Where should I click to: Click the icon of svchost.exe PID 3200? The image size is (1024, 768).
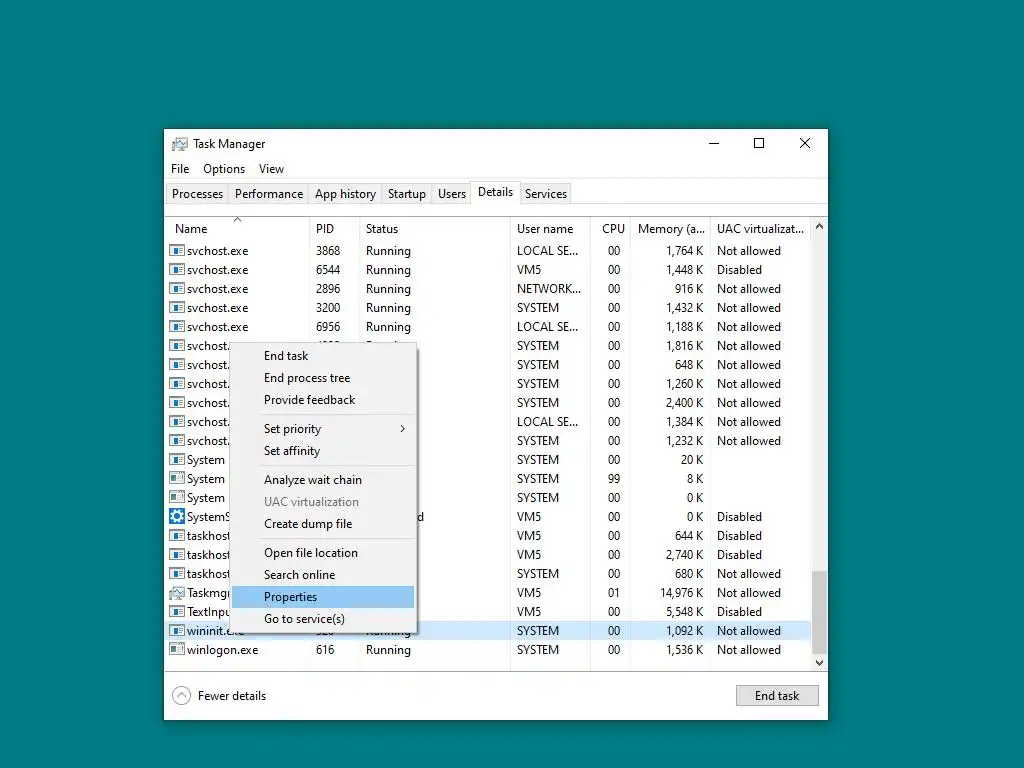(176, 307)
